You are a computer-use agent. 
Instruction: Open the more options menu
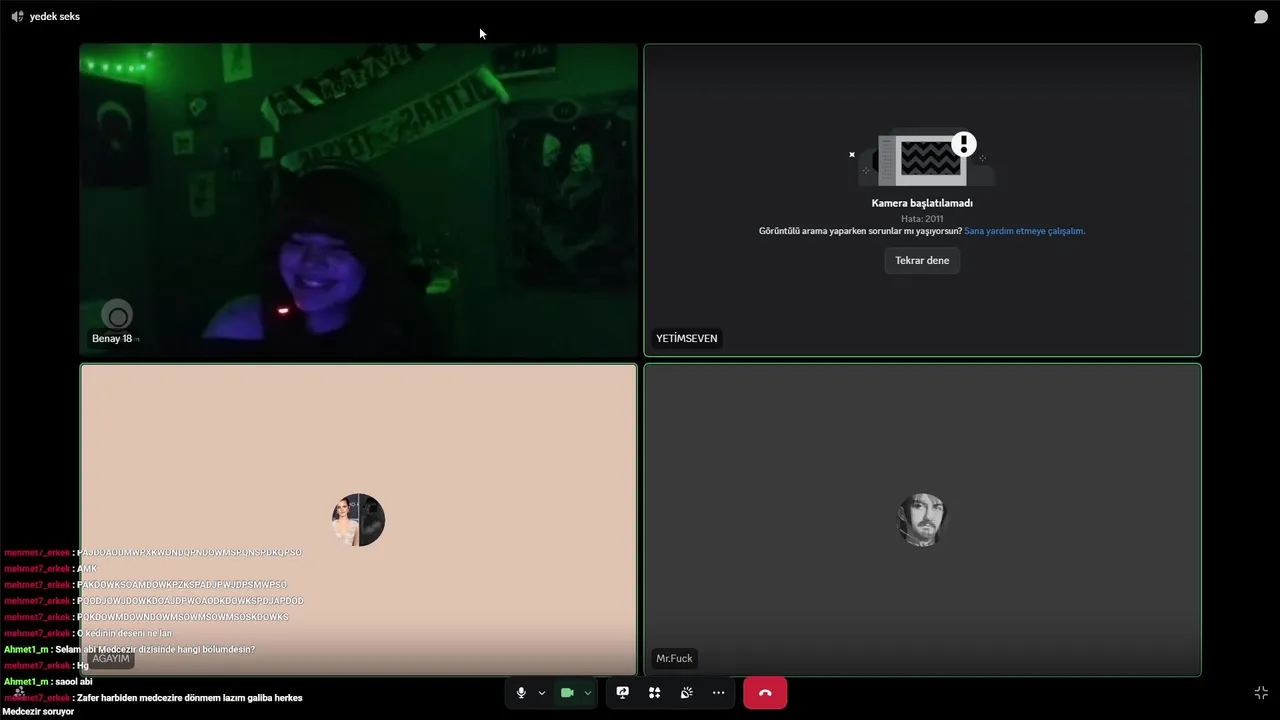click(719, 693)
